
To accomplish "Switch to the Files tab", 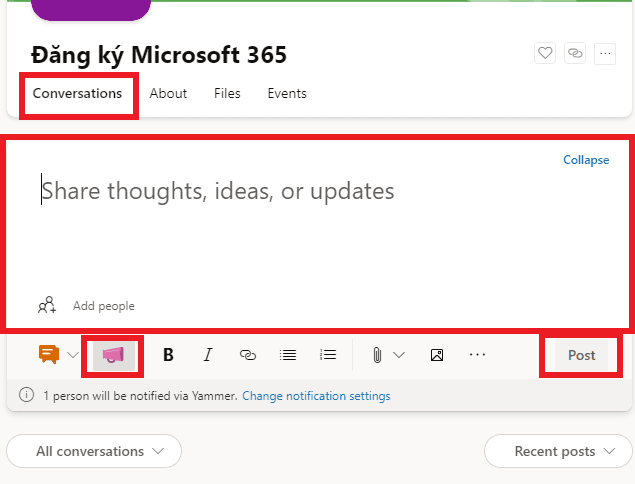I will (x=227, y=94).
